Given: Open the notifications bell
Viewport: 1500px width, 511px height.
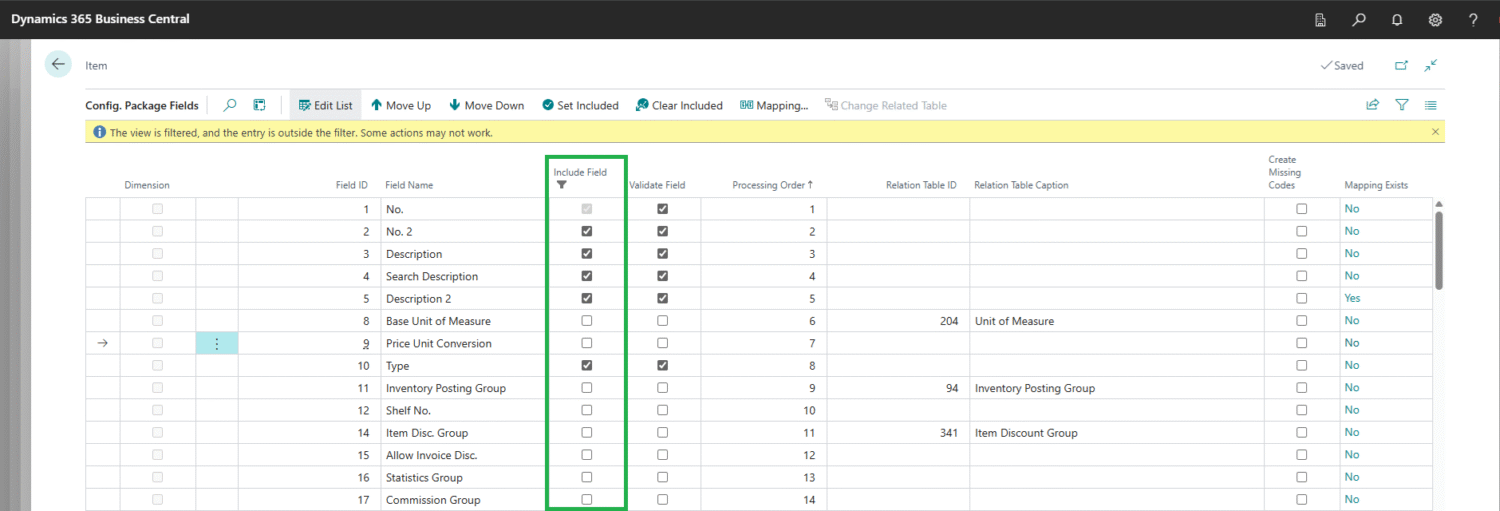Looking at the screenshot, I should coord(1397,19).
